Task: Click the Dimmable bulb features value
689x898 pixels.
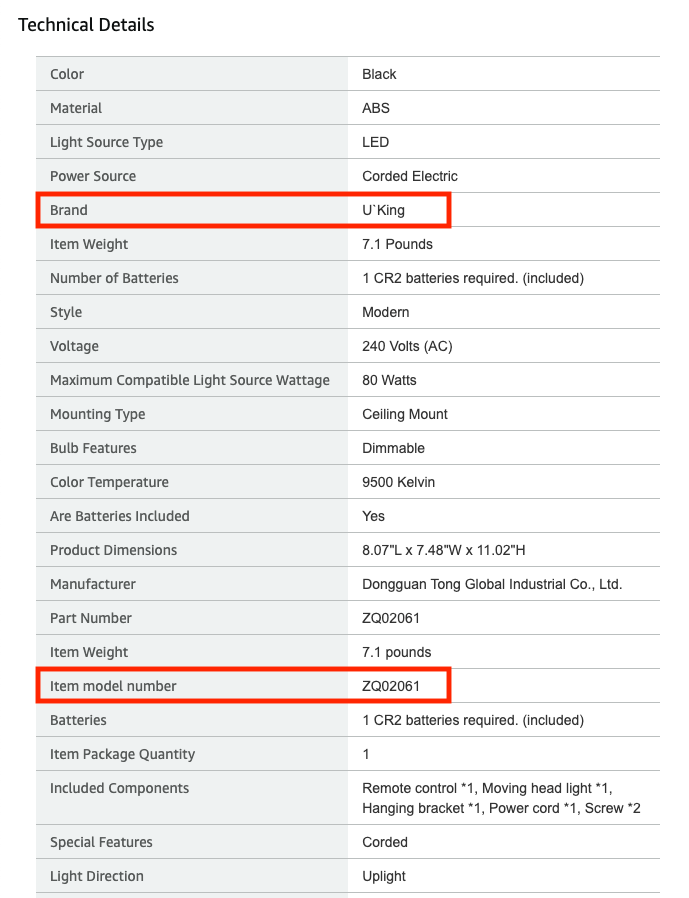Action: tap(393, 448)
